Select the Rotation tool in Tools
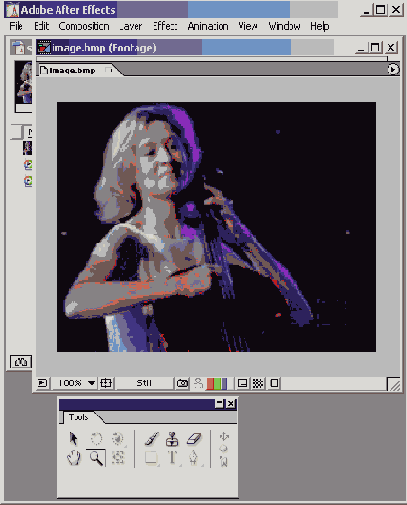Image resolution: width=407 pixels, height=505 pixels. pos(96,439)
